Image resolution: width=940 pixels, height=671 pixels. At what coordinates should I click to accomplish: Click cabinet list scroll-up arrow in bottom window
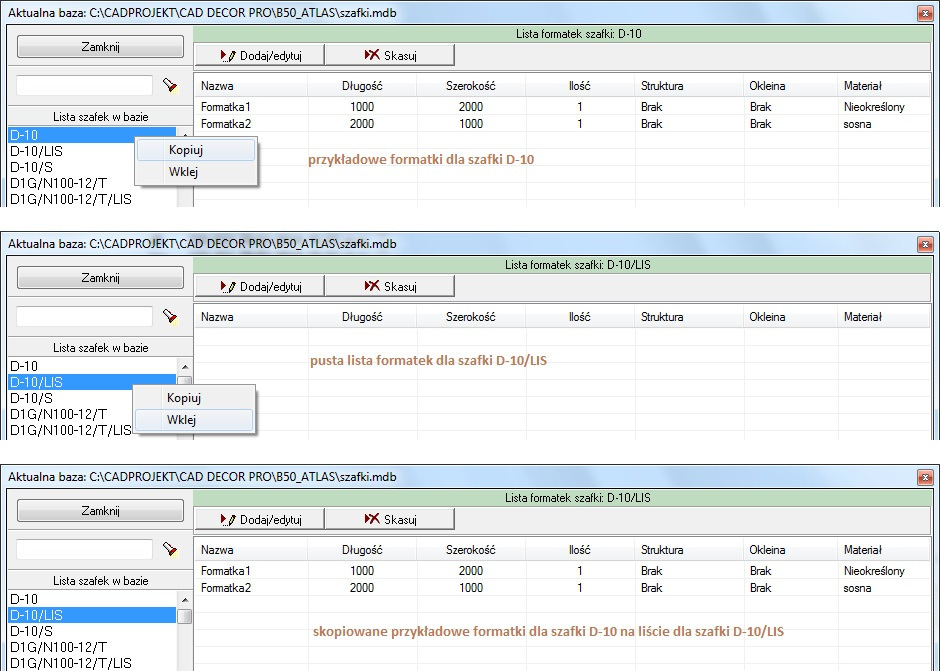[x=185, y=600]
